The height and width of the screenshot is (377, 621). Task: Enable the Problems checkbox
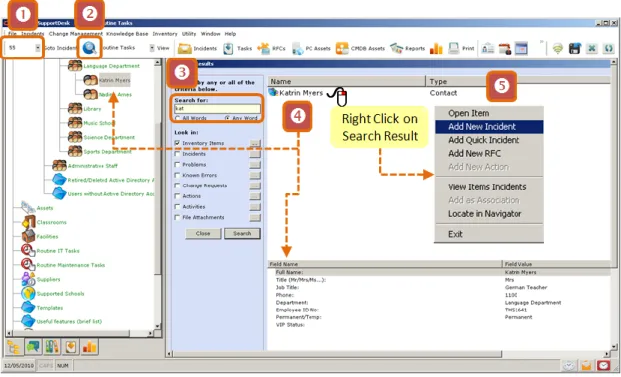[x=177, y=164]
